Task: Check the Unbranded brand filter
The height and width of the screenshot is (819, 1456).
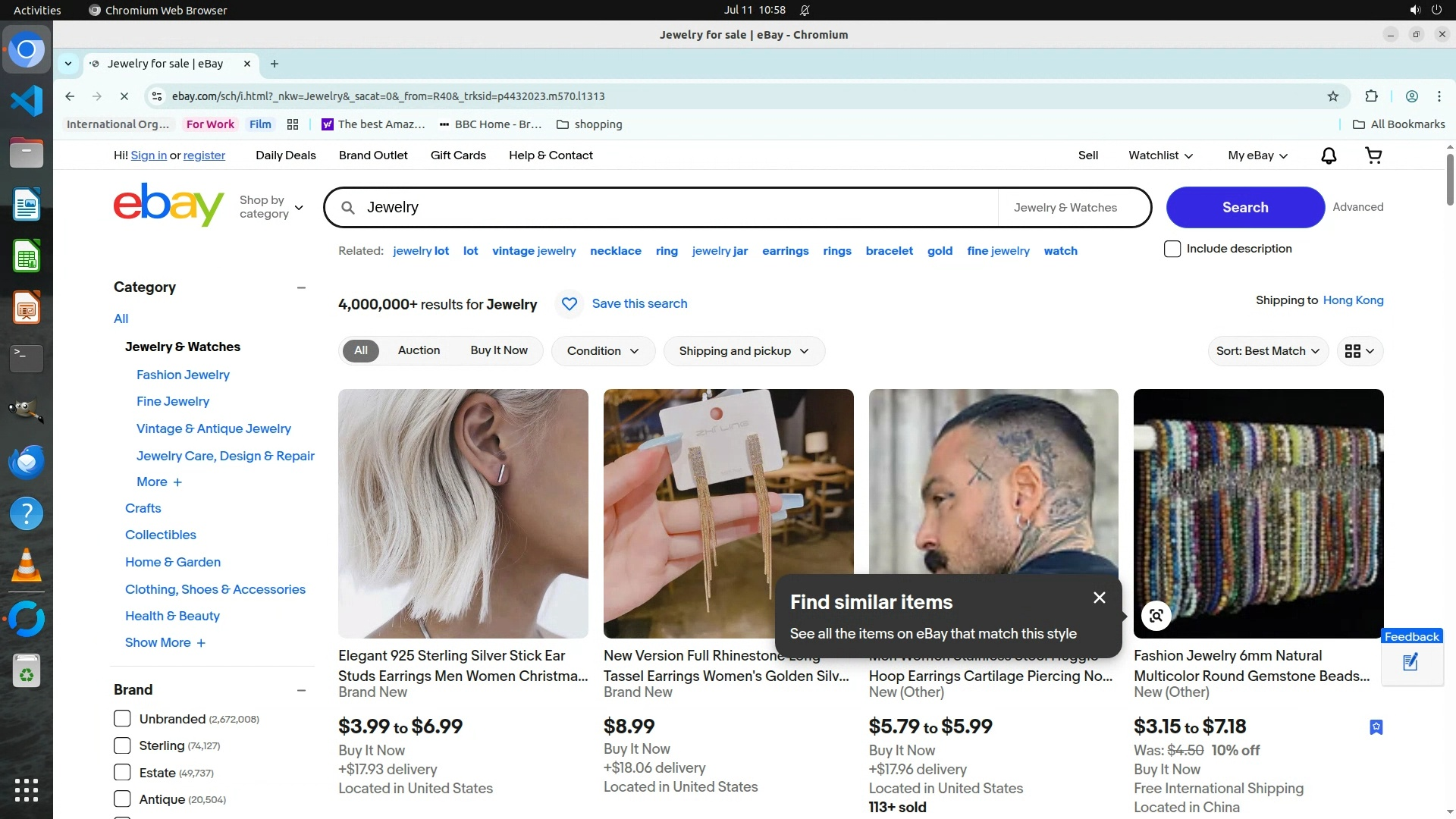Action: (122, 719)
